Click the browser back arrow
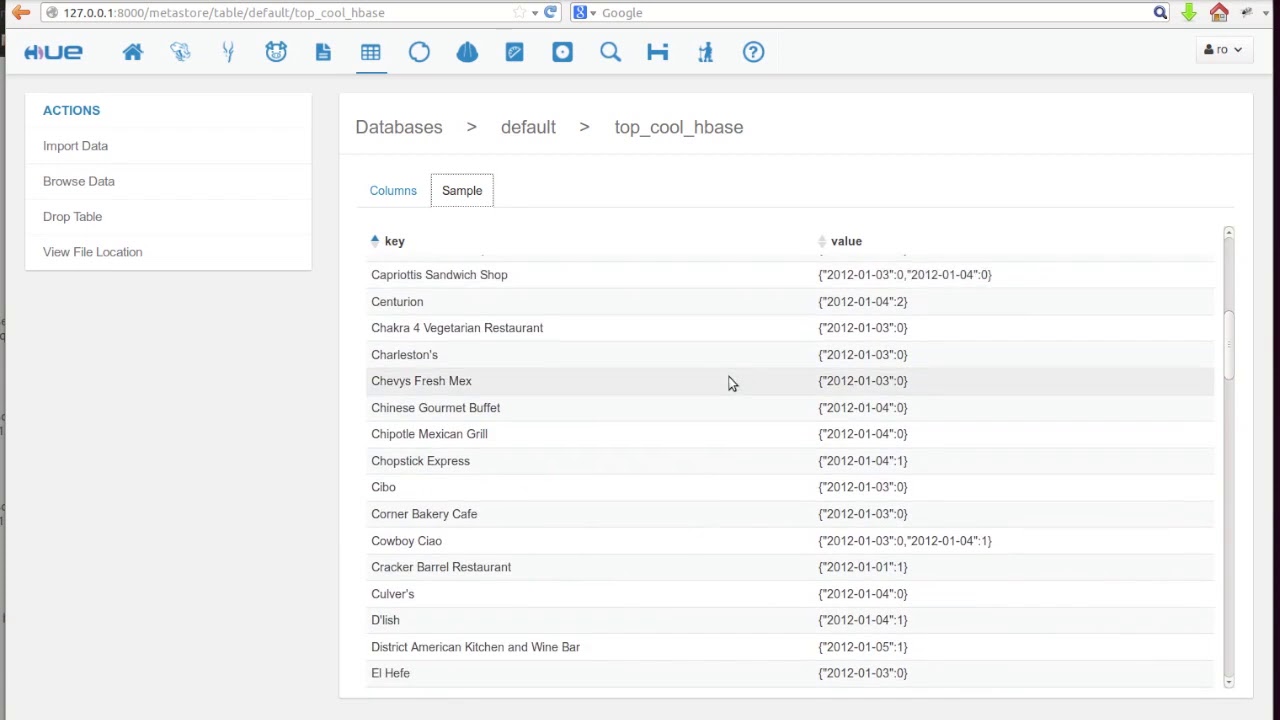1280x720 pixels. [20, 13]
